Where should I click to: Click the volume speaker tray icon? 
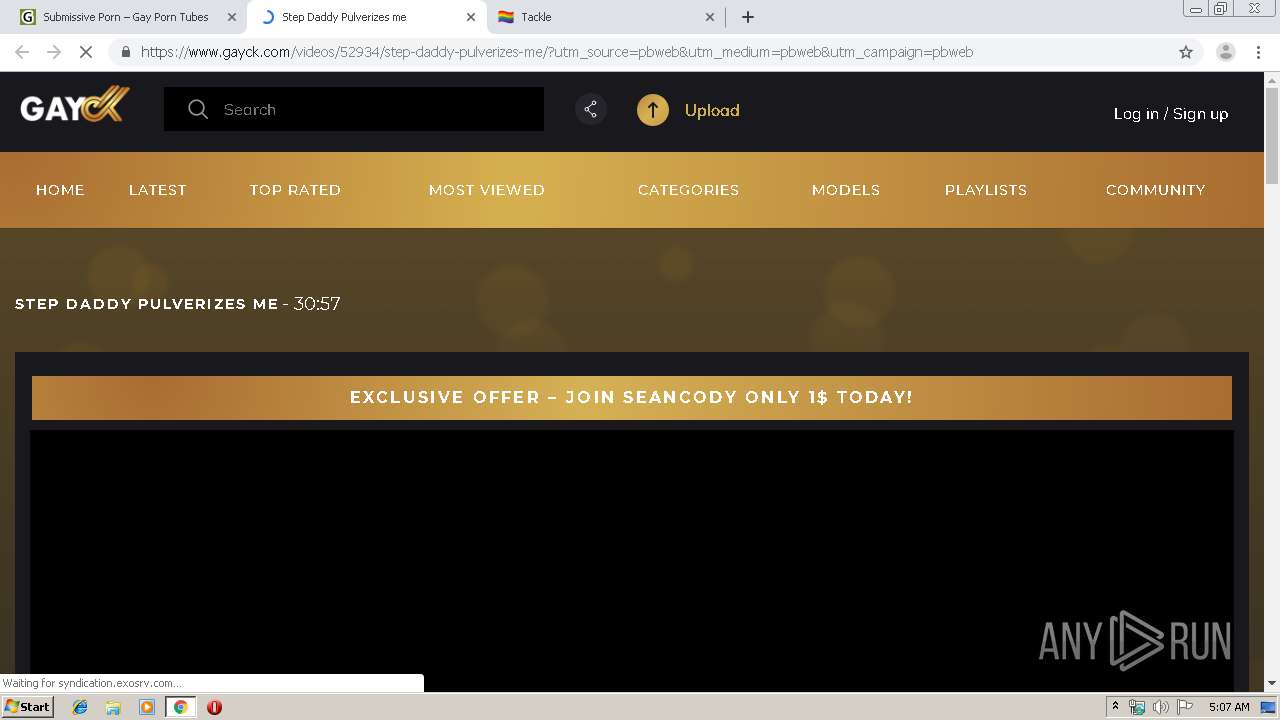[1160, 707]
